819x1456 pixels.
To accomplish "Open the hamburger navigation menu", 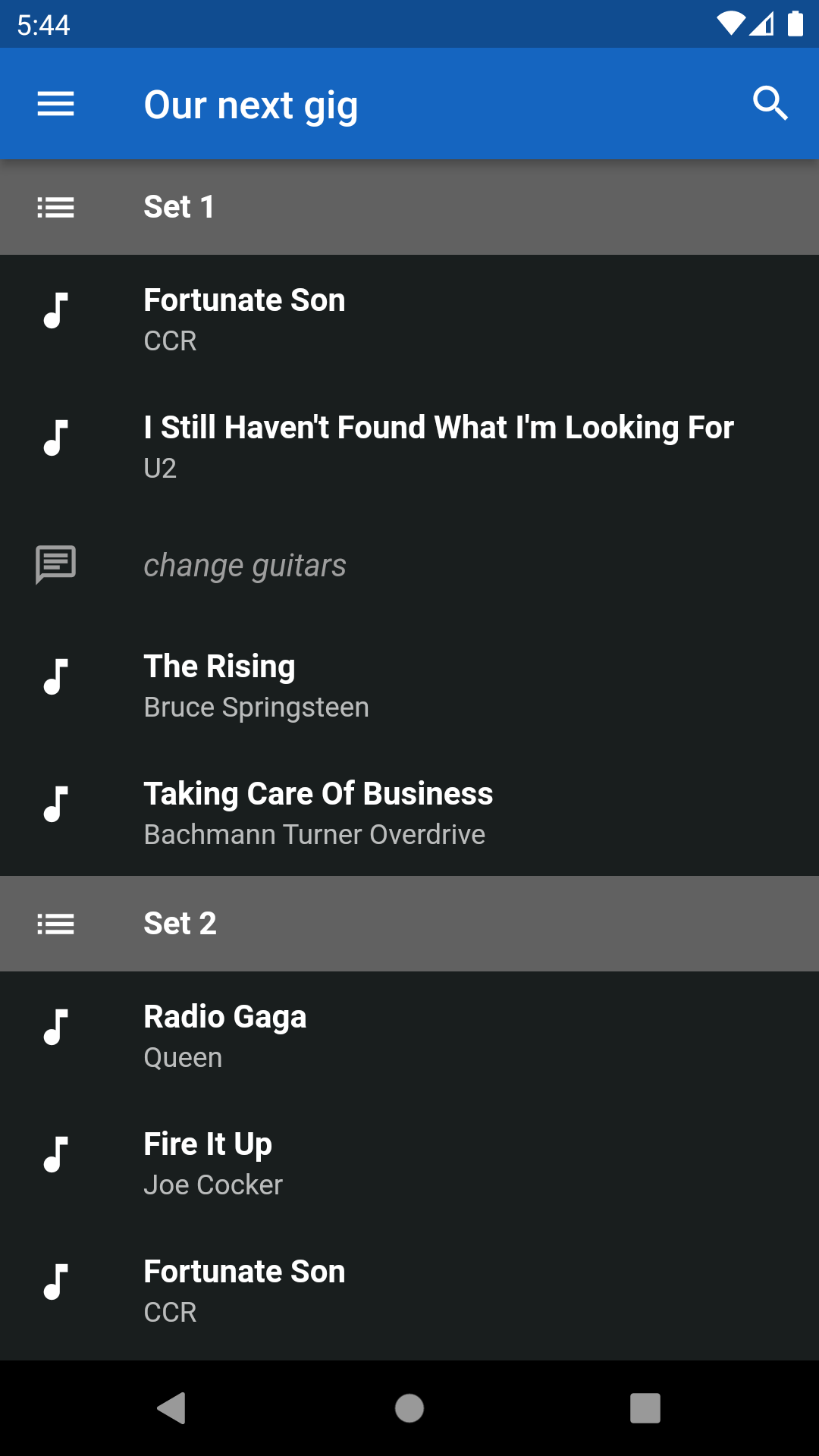I will pyautogui.click(x=55, y=104).
